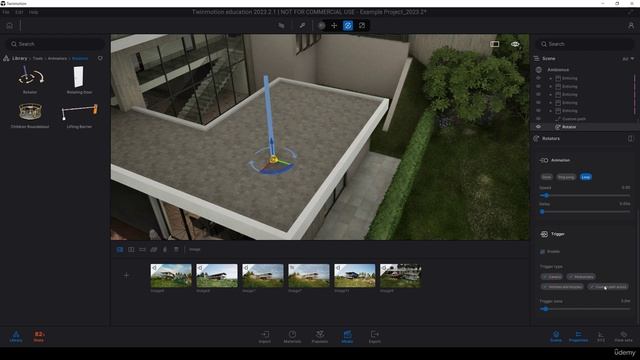Viewport: 640px width, 360px height.
Task: Adjust the Speed slider
Action: pos(584,196)
